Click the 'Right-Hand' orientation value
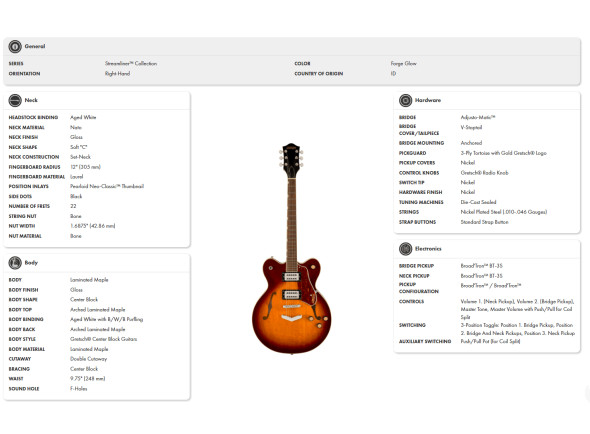590x434 pixels. pos(117,73)
